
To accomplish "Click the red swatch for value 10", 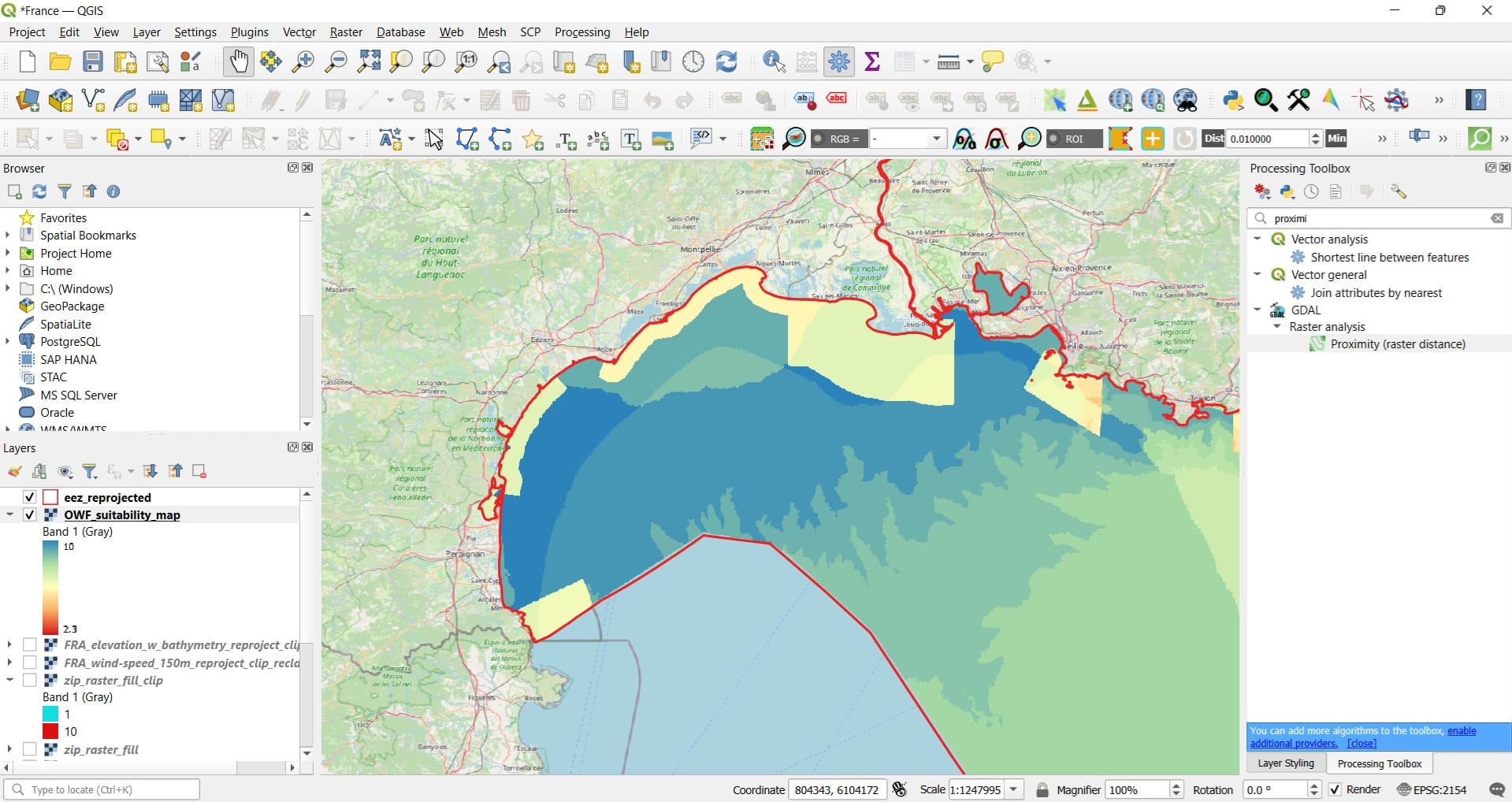I will [50, 731].
